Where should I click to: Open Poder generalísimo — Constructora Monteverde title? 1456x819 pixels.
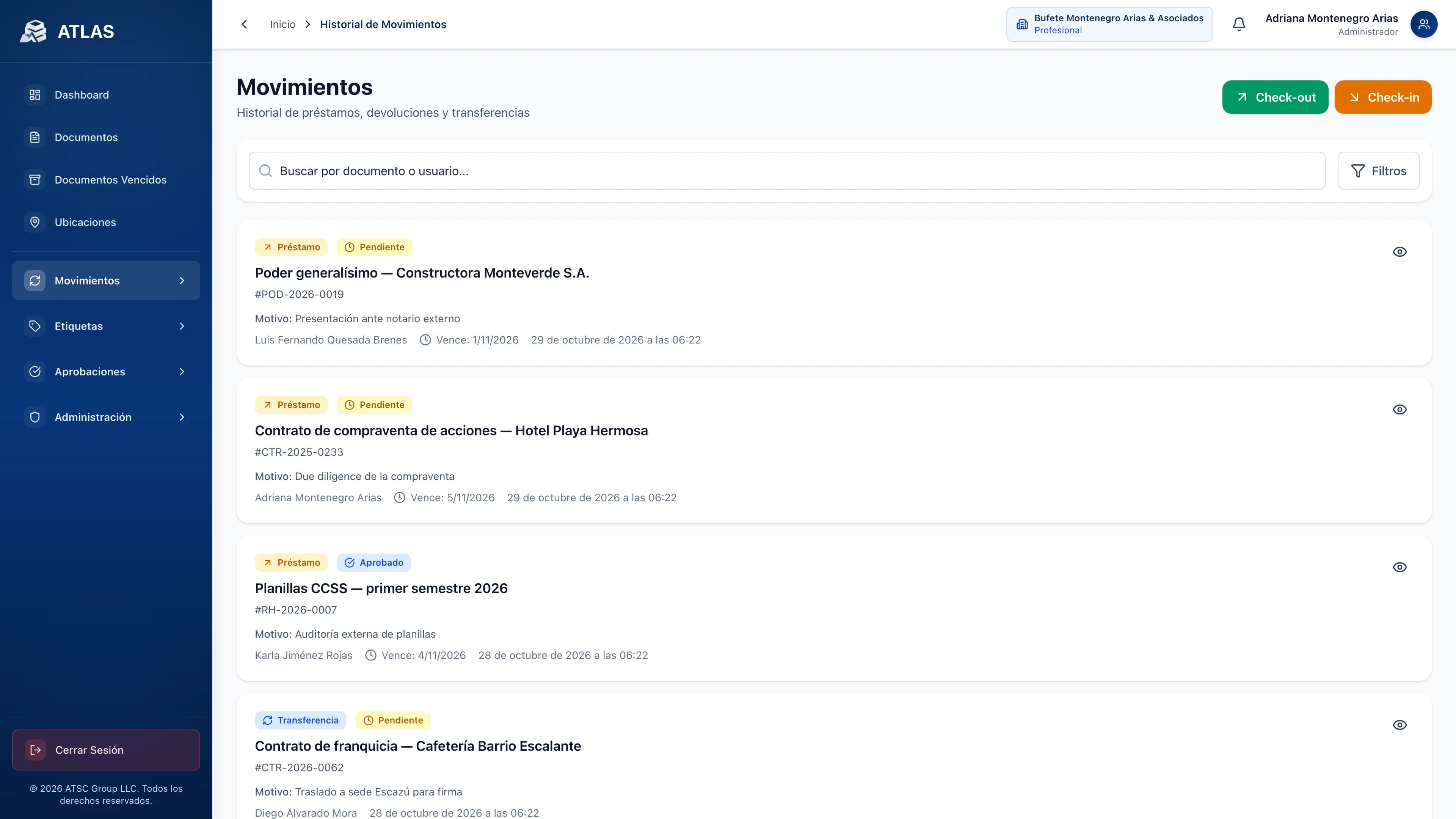[x=422, y=273]
